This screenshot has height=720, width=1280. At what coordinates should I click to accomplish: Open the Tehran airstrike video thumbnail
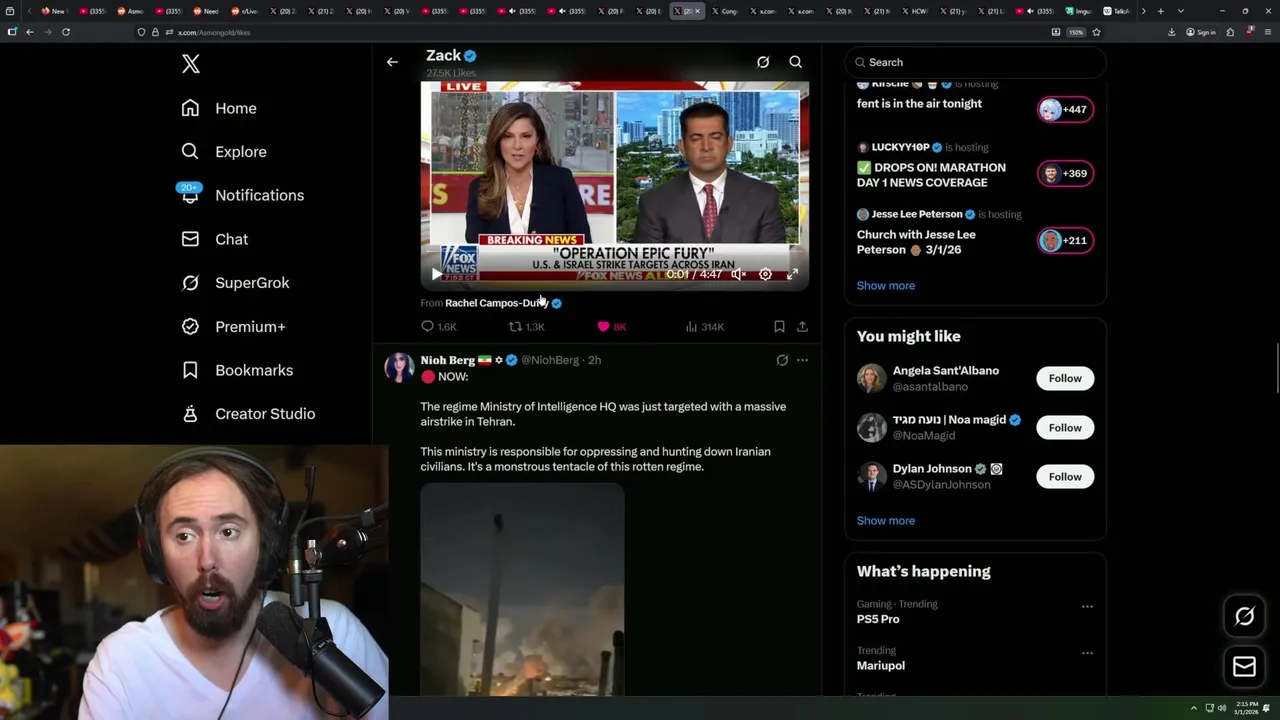coord(522,590)
